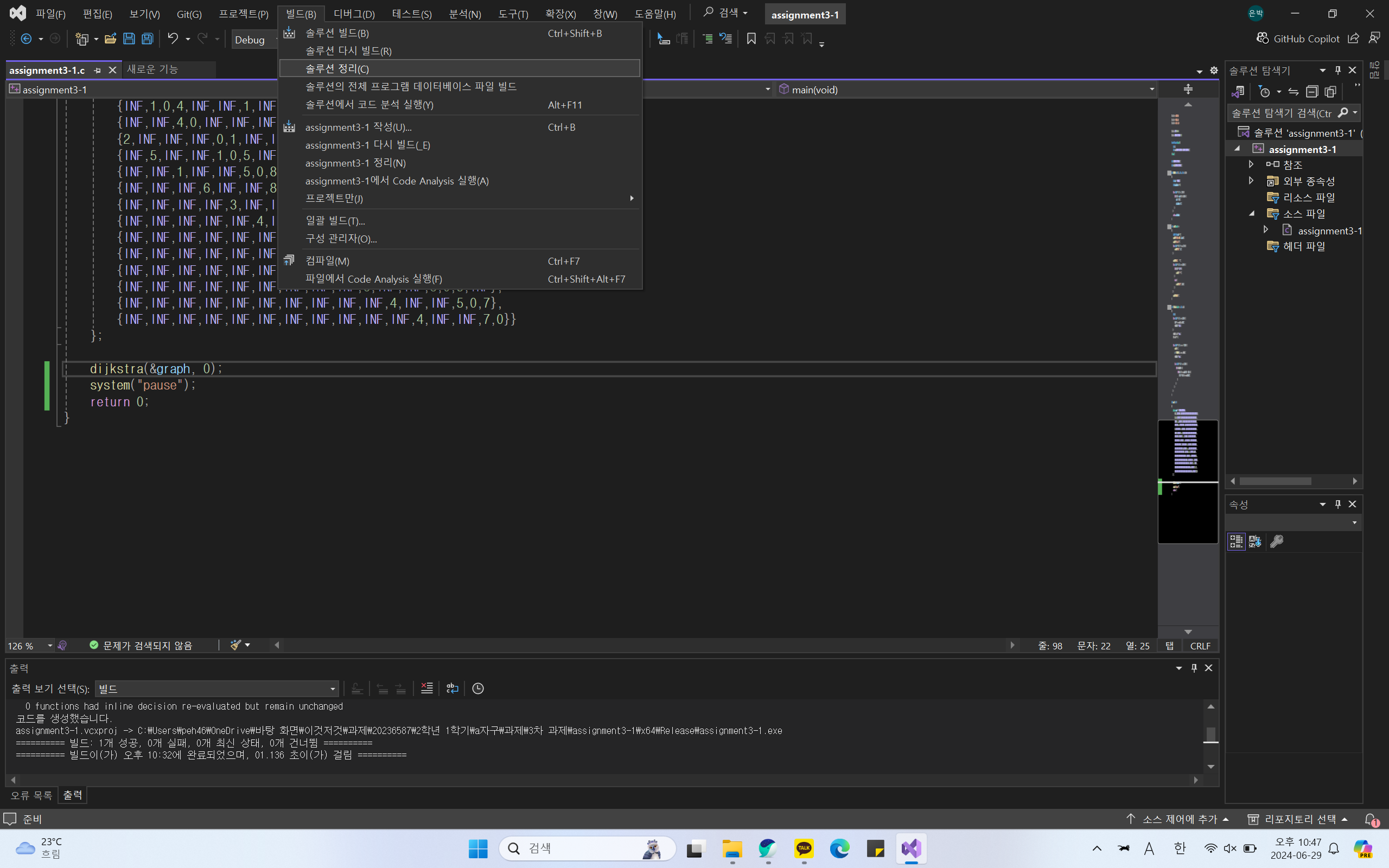Screen dimensions: 1389x868
Task: Select Categorized view in Properties panel
Action: 1237,541
